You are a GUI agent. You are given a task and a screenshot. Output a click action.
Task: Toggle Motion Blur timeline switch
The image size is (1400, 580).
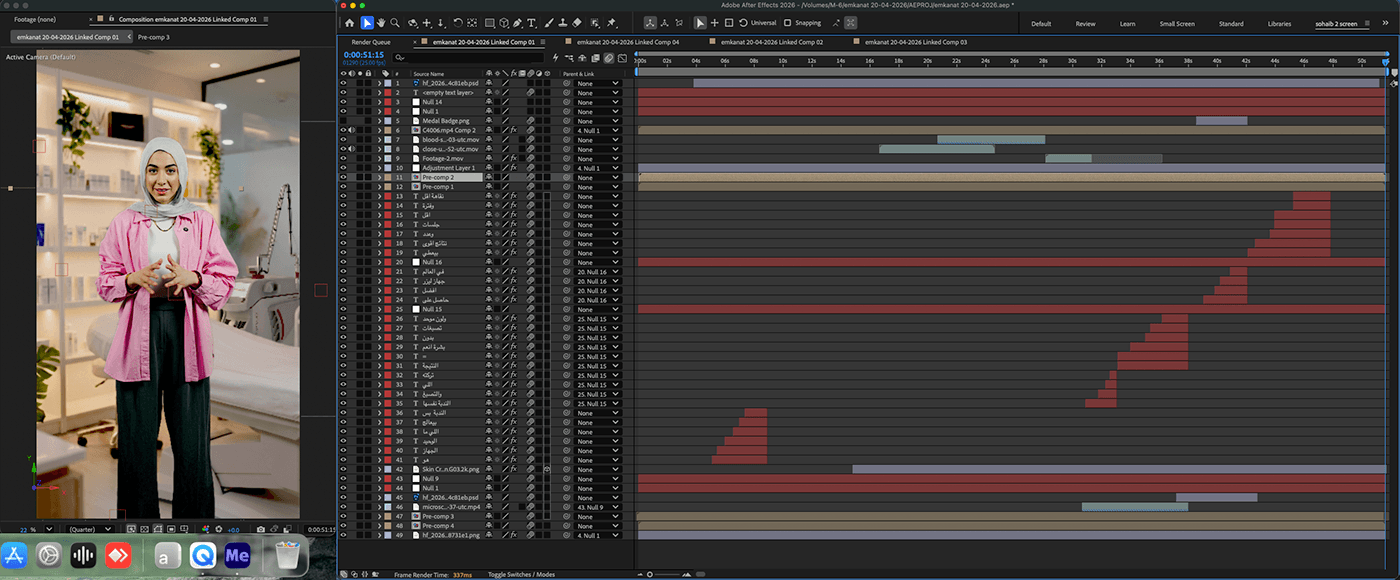[608, 58]
